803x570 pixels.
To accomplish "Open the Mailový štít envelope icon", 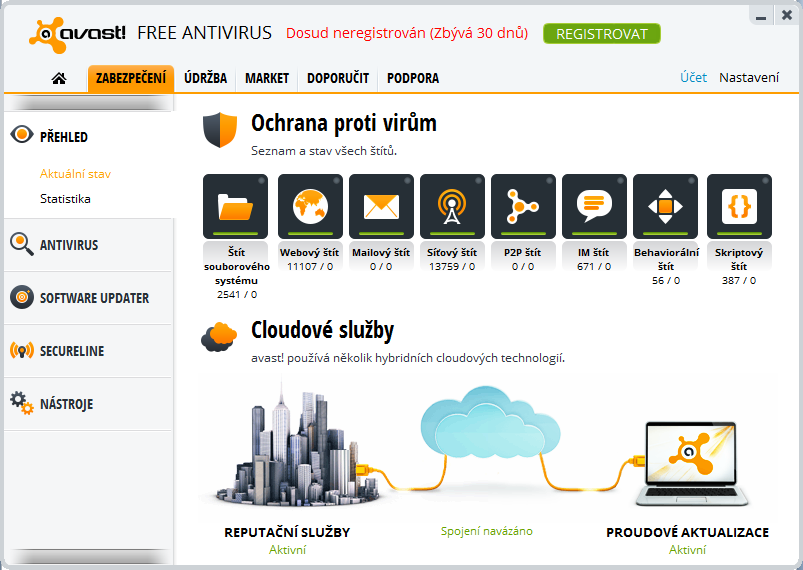I will (381, 206).
